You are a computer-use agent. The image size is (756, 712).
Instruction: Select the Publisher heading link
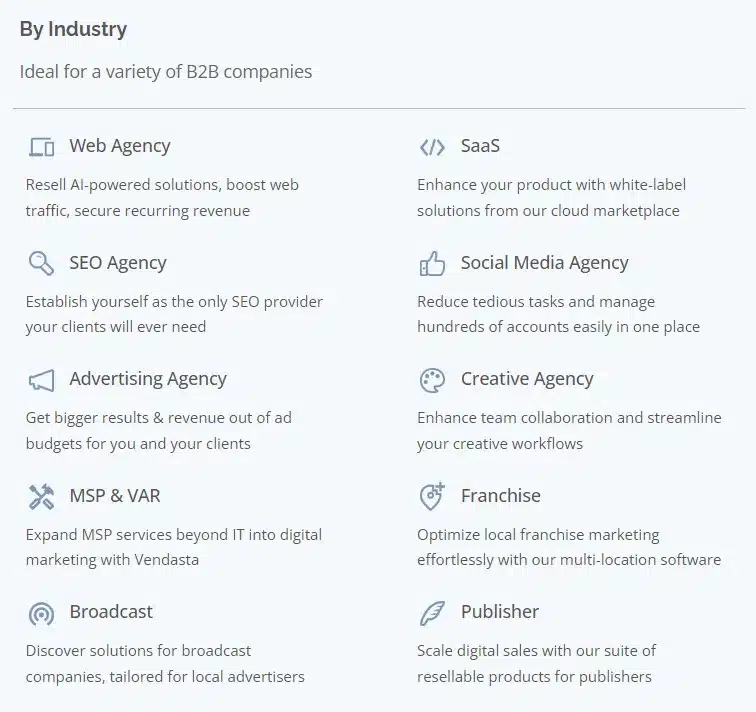click(499, 611)
